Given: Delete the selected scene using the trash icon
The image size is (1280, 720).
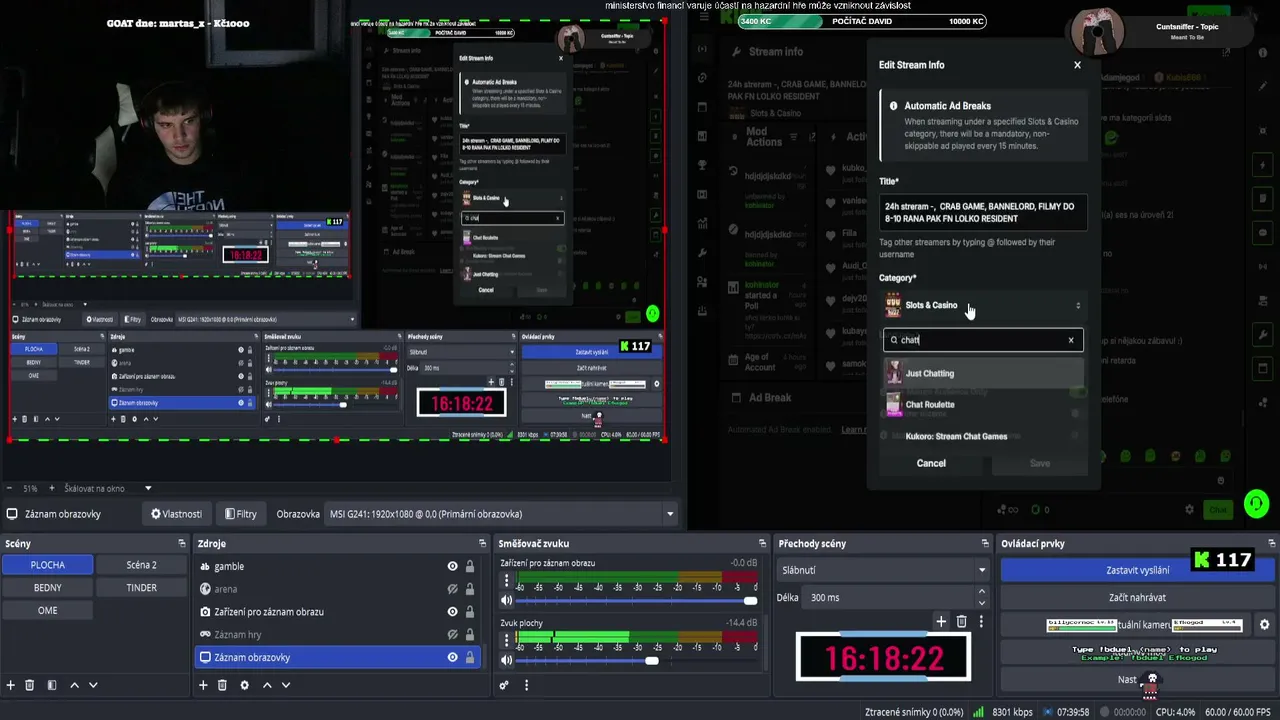Looking at the screenshot, I should 30,685.
